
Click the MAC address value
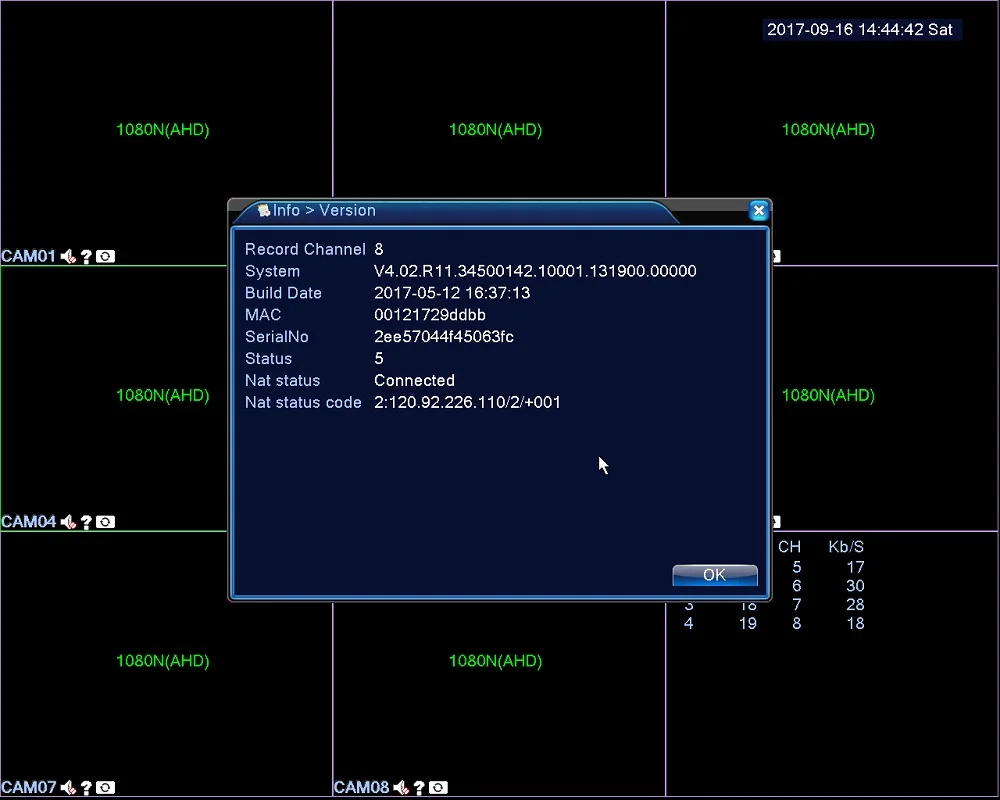pos(430,315)
